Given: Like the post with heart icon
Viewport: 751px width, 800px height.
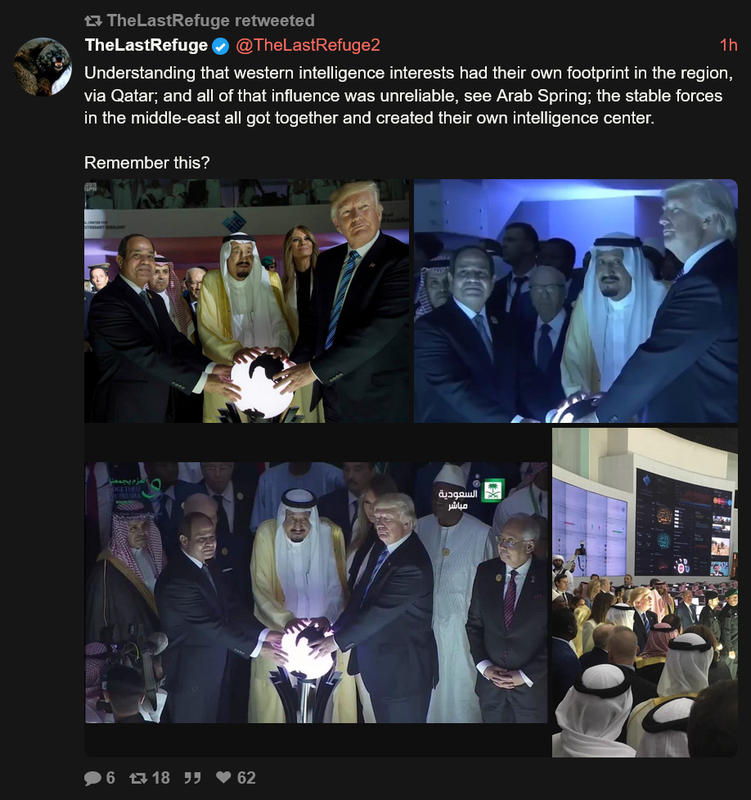Looking at the screenshot, I should point(223,777).
